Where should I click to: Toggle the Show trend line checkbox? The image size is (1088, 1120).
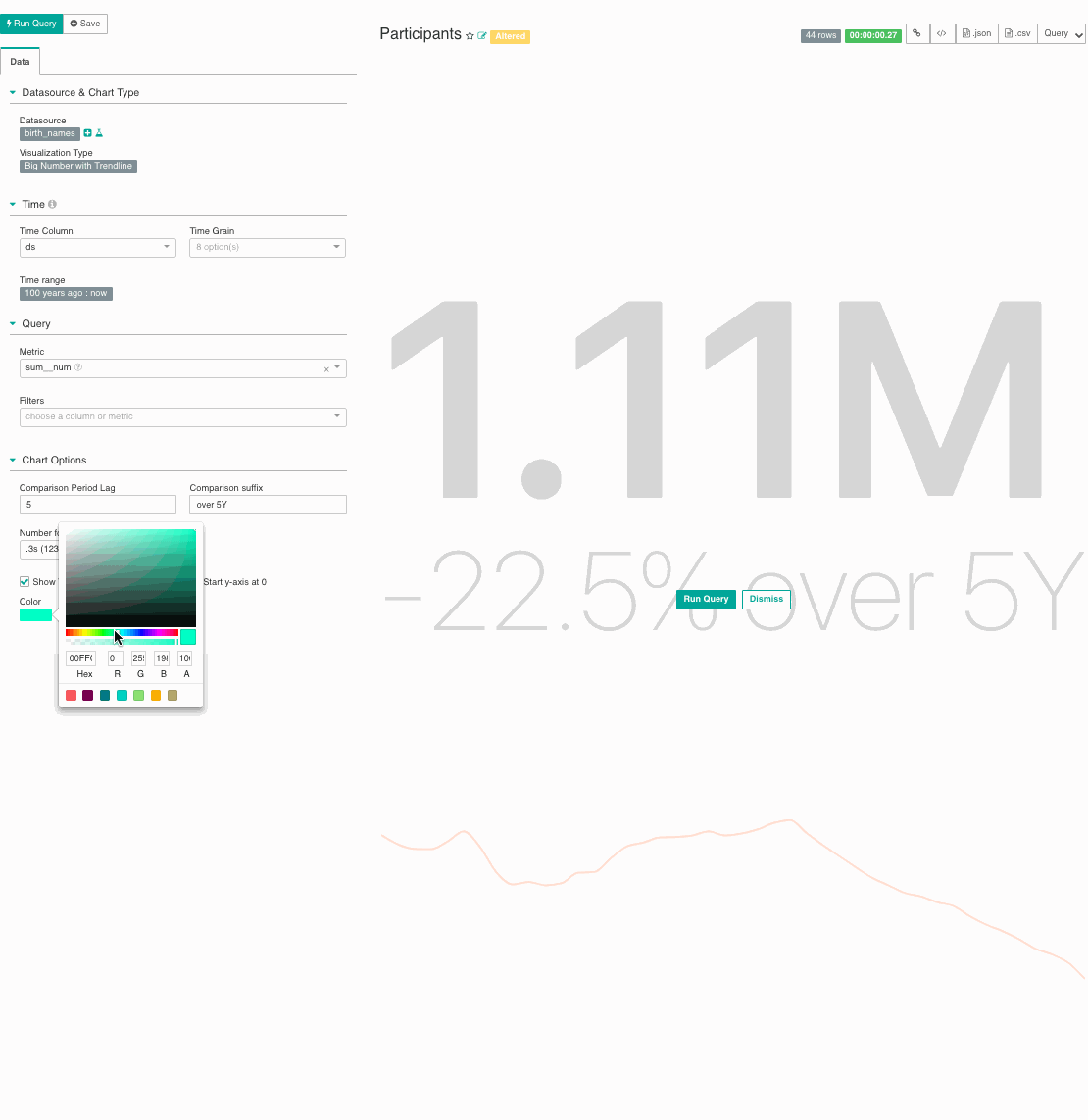[25, 581]
